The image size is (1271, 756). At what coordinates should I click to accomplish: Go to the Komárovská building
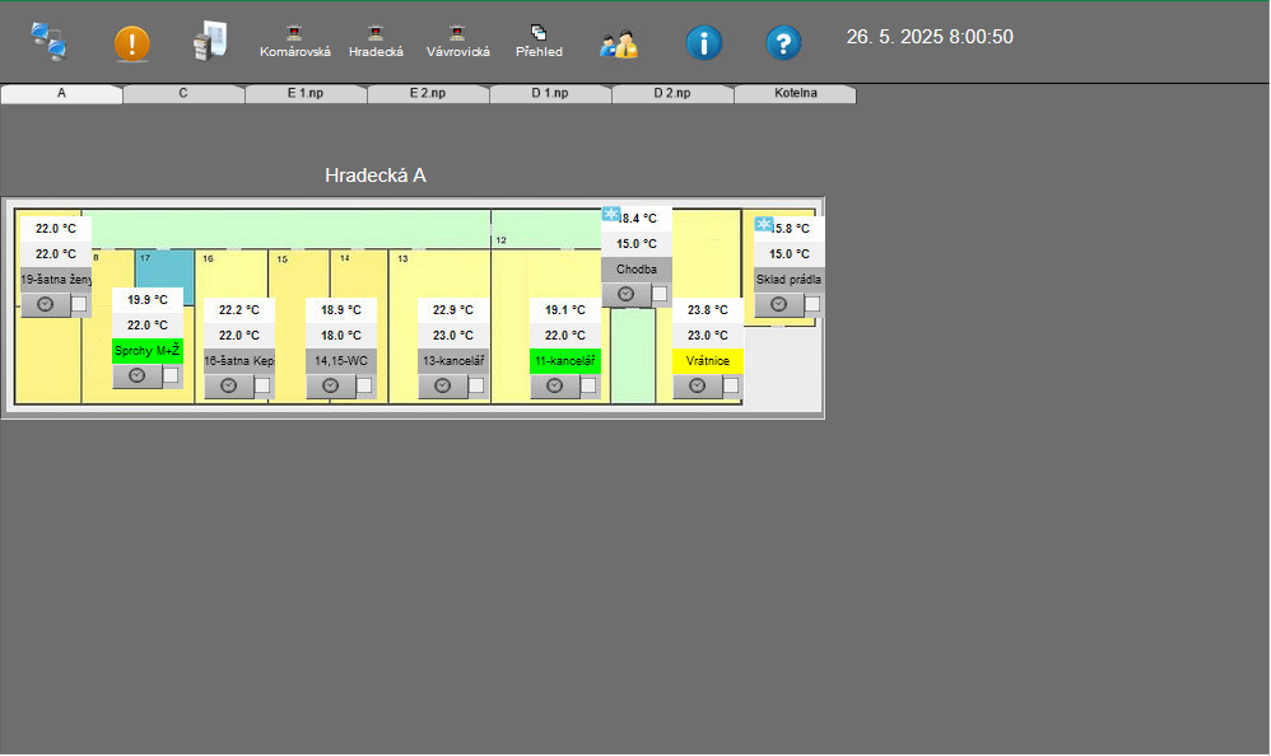(x=295, y=43)
